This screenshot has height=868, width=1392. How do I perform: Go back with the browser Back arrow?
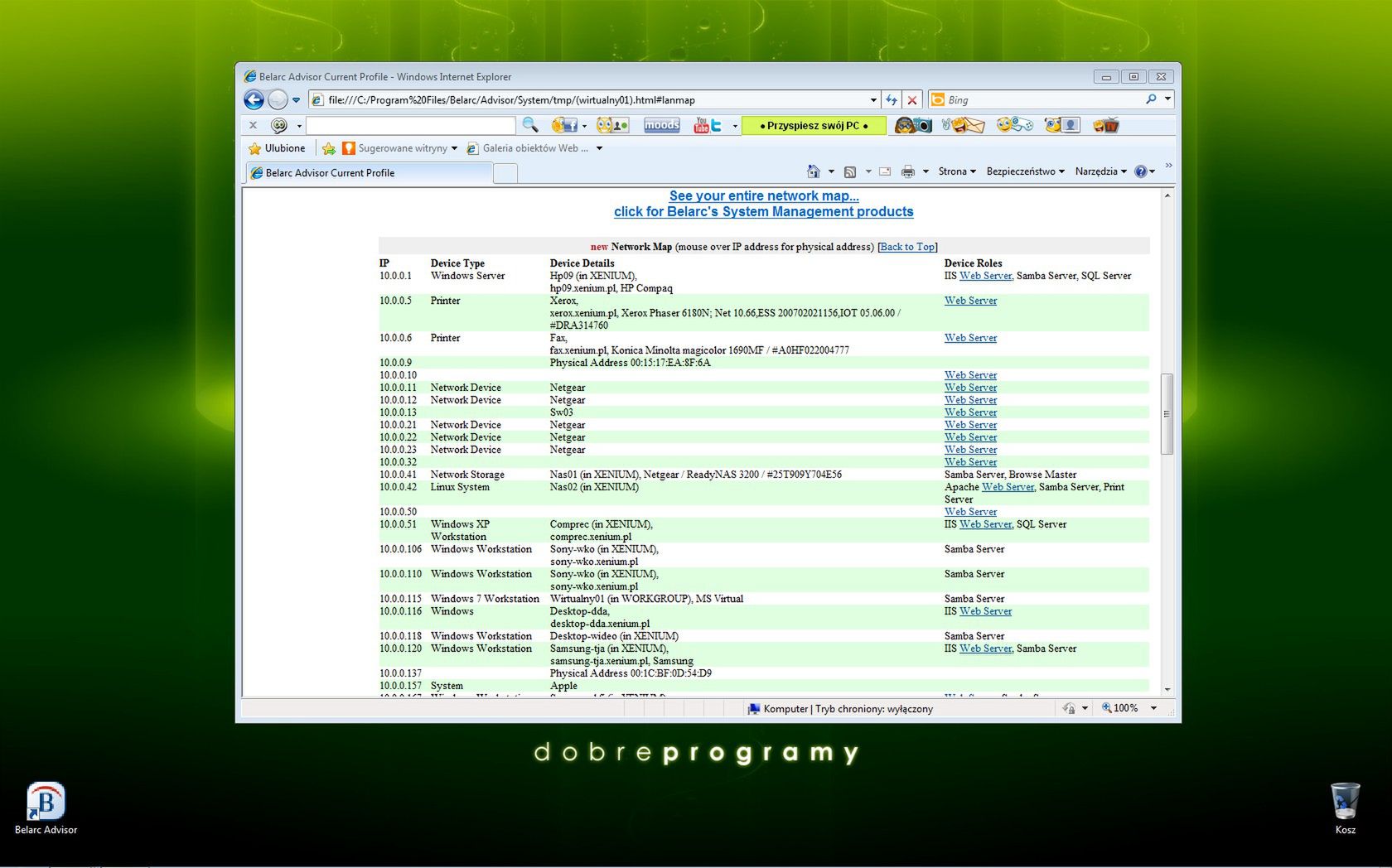[254, 100]
